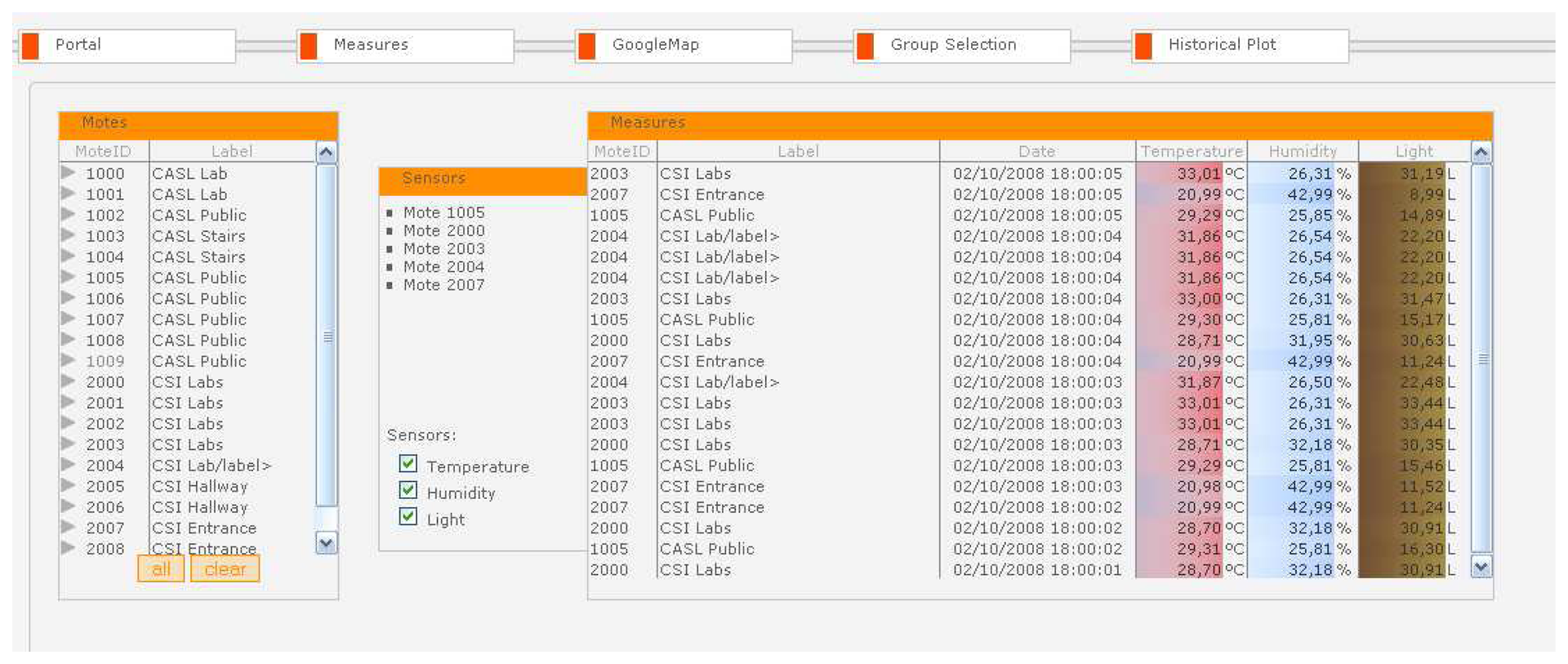
Task: Click light value 8,99 L
Action: click(x=1432, y=194)
